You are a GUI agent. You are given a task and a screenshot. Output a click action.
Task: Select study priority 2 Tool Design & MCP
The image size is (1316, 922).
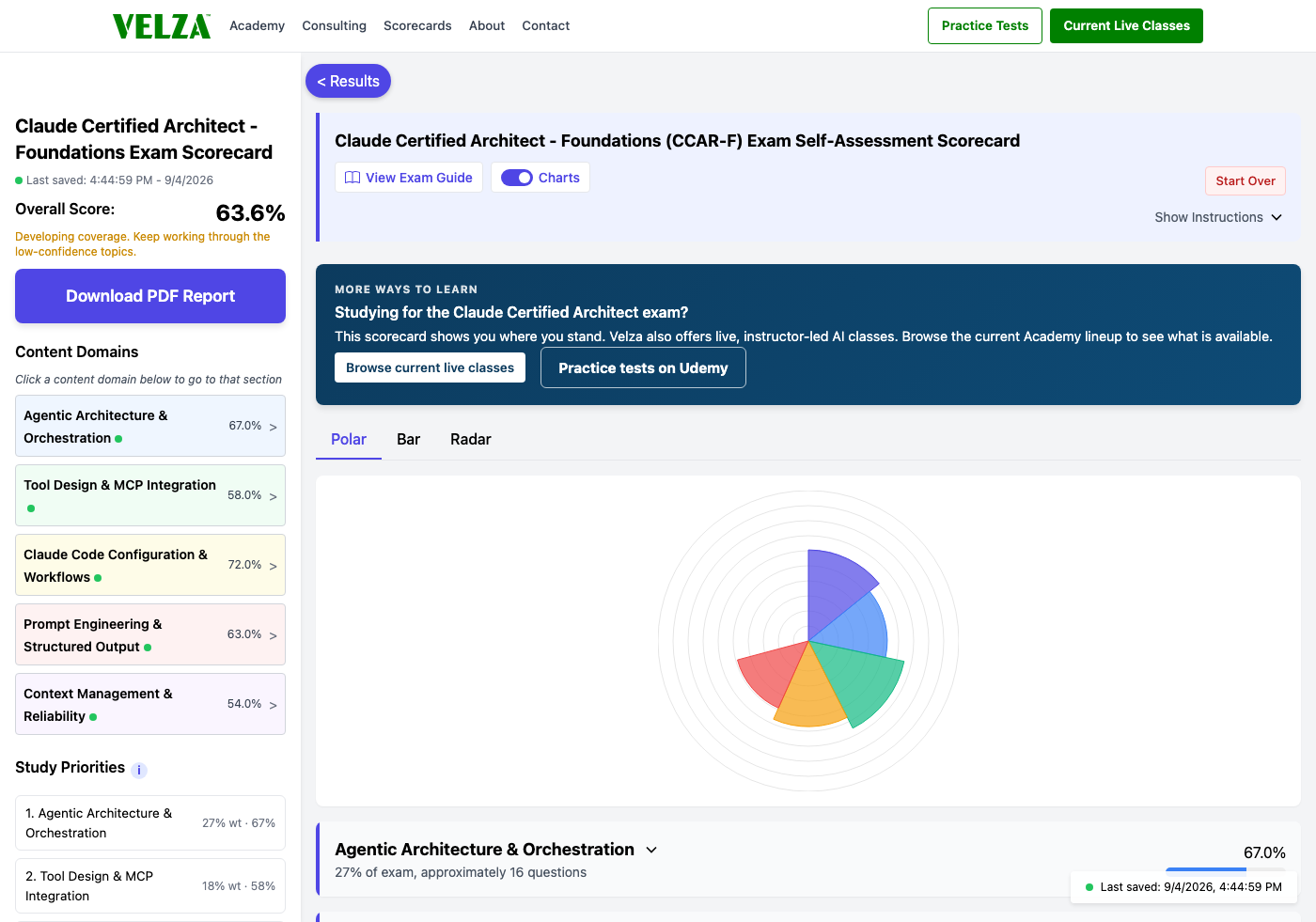150,886
